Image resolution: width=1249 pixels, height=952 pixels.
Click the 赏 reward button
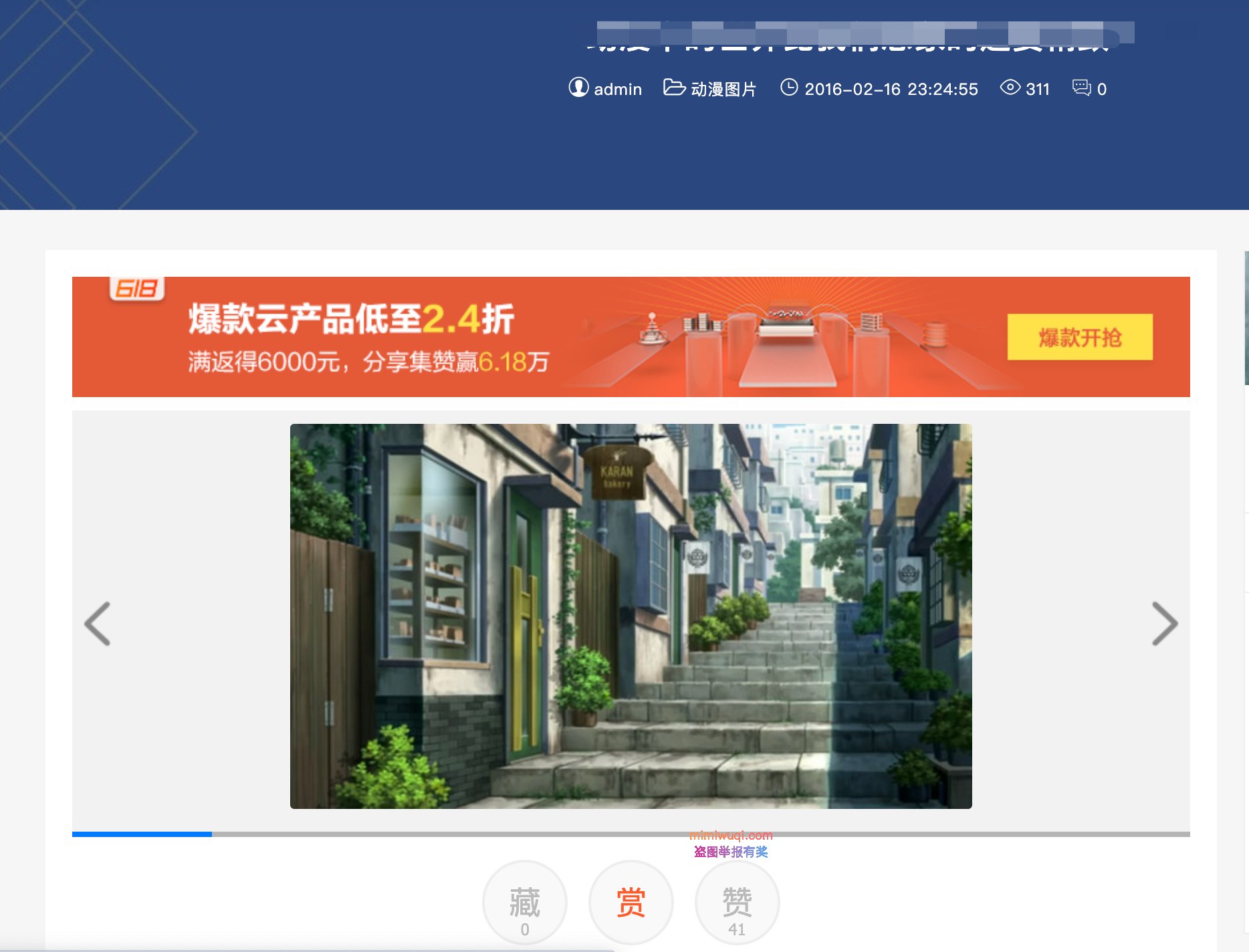point(631,903)
